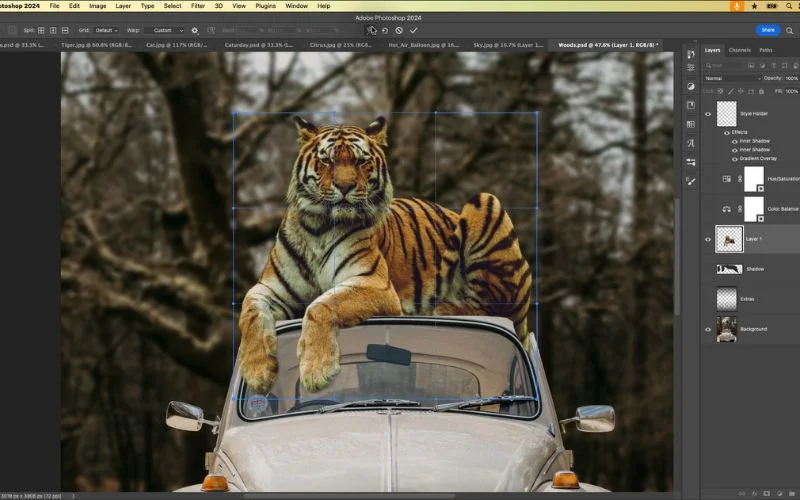
Task: Hide the Style Holder layer
Action: coord(708,114)
